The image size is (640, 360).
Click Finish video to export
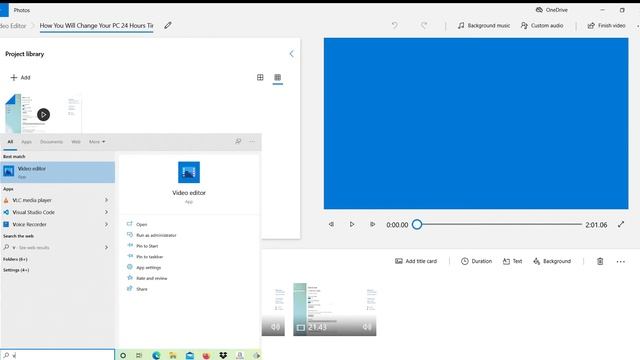click(x=606, y=25)
